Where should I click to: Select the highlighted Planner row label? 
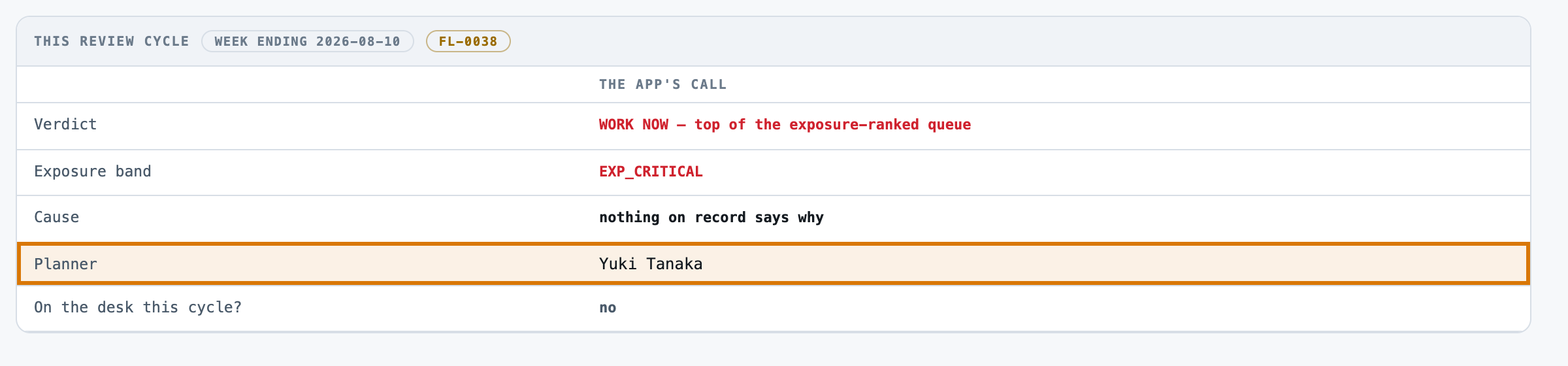pyautogui.click(x=65, y=264)
